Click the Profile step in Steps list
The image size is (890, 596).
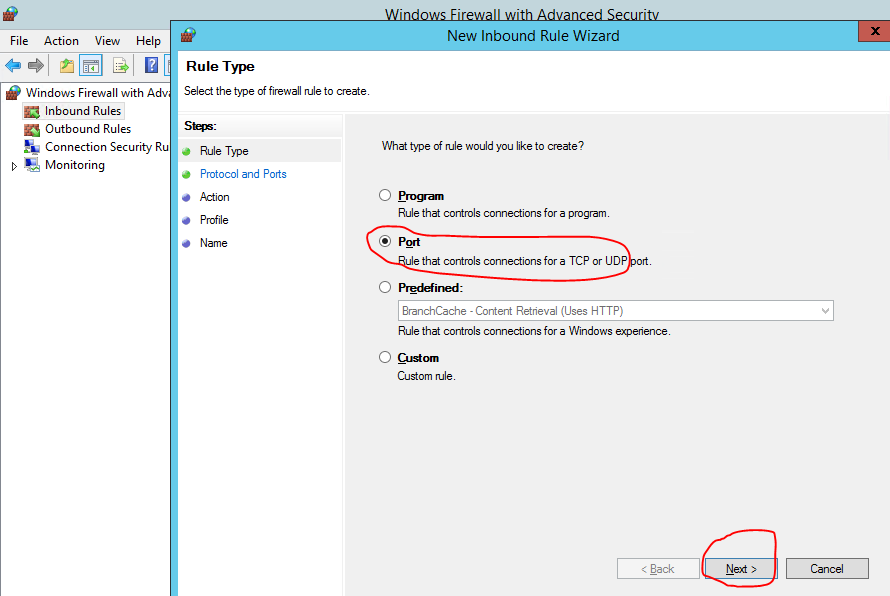[x=214, y=220]
